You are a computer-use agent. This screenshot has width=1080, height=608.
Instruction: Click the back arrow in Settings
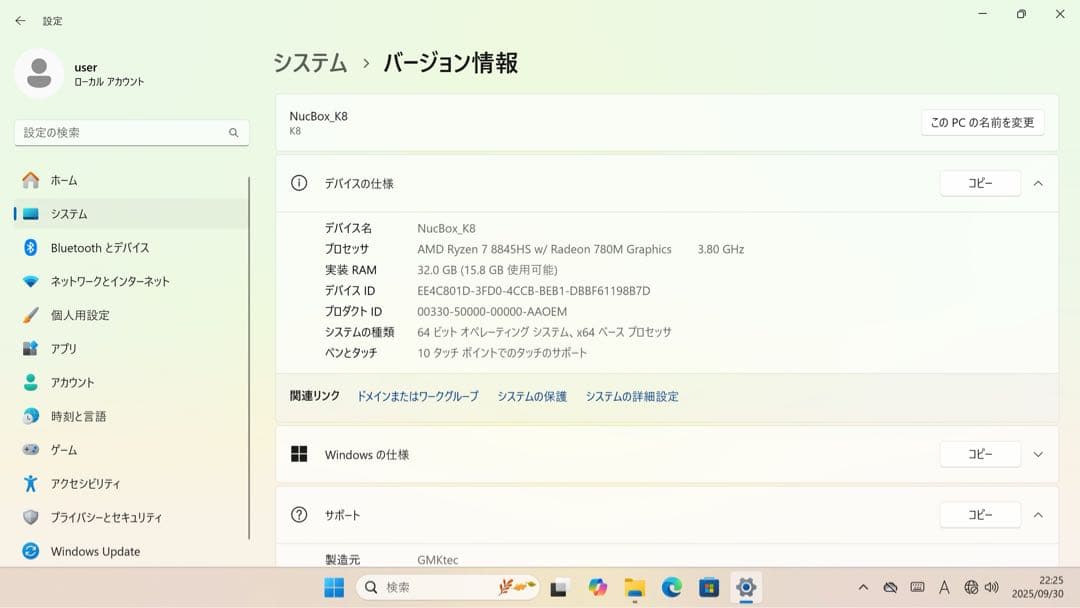tap(19, 20)
